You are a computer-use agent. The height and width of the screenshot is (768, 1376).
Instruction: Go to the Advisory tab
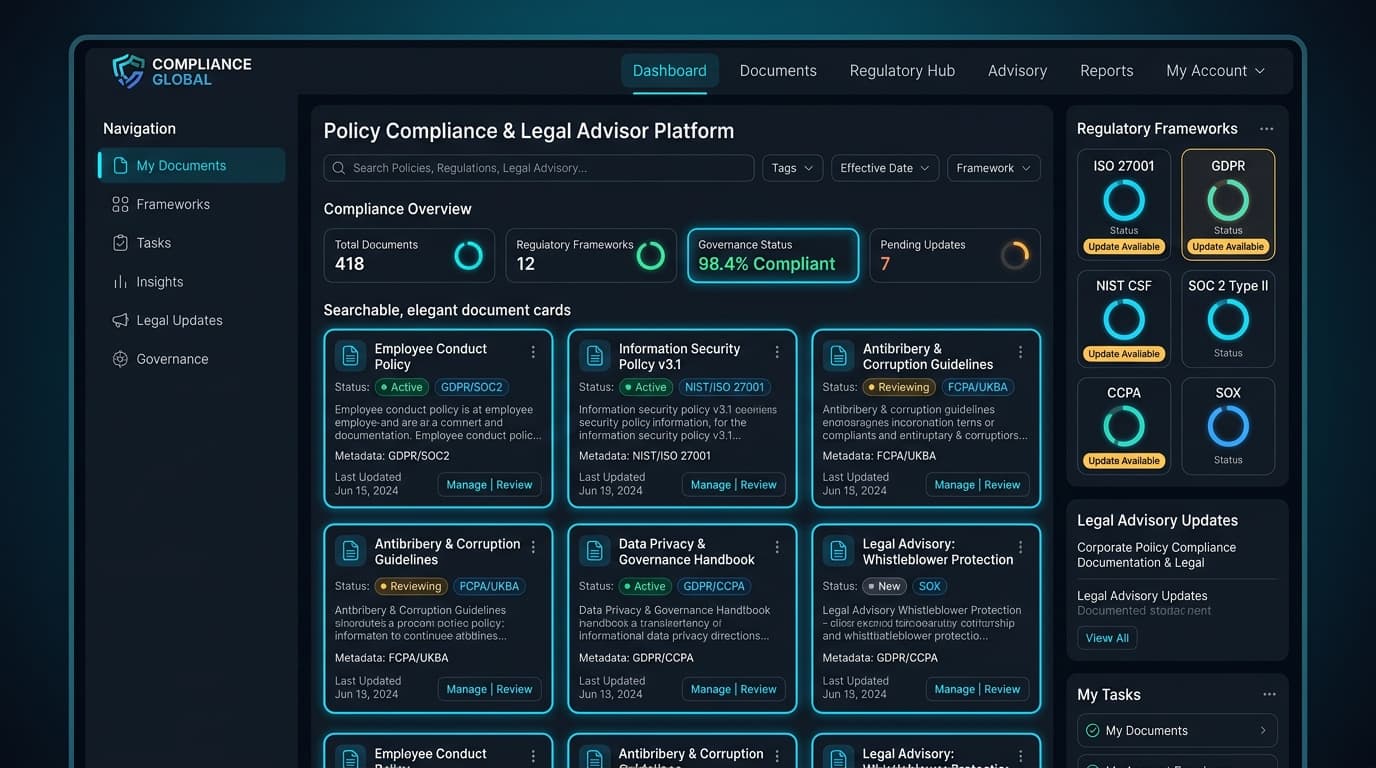coord(1017,71)
